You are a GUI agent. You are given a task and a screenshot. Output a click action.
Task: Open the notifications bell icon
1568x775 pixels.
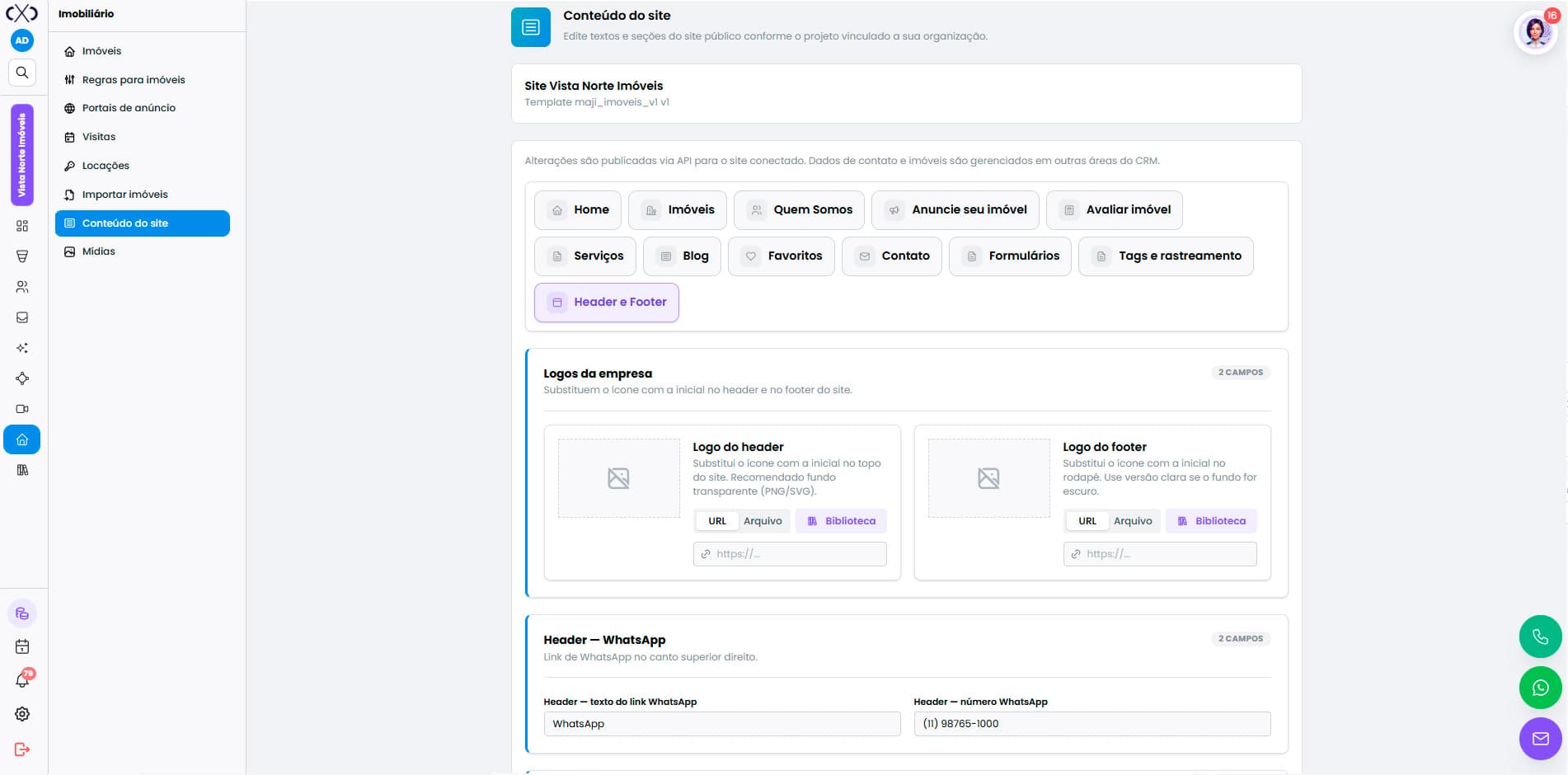(x=22, y=680)
